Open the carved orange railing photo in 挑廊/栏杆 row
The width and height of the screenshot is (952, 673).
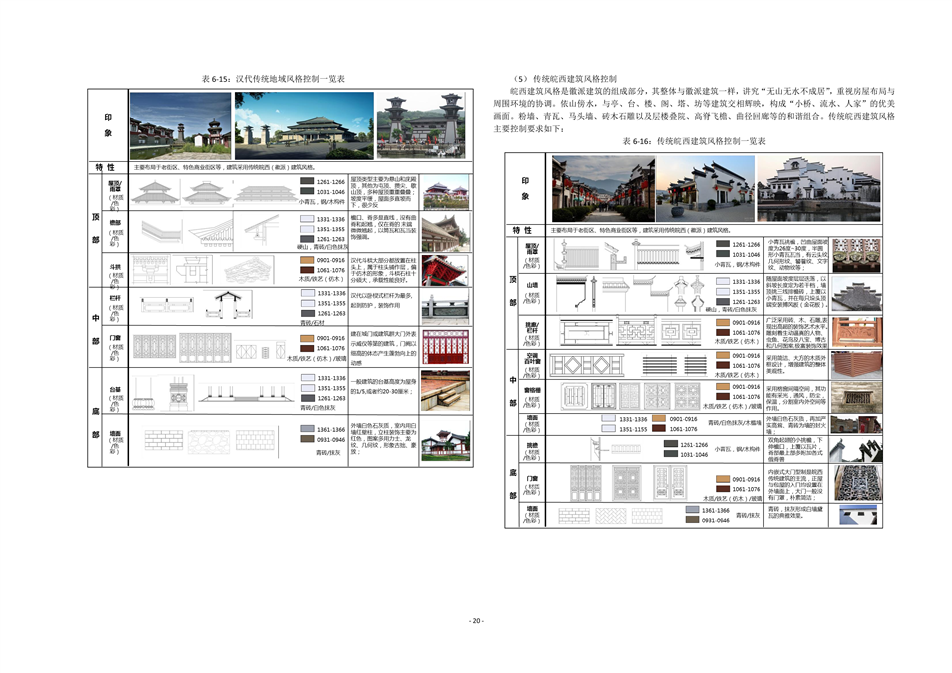click(x=856, y=332)
